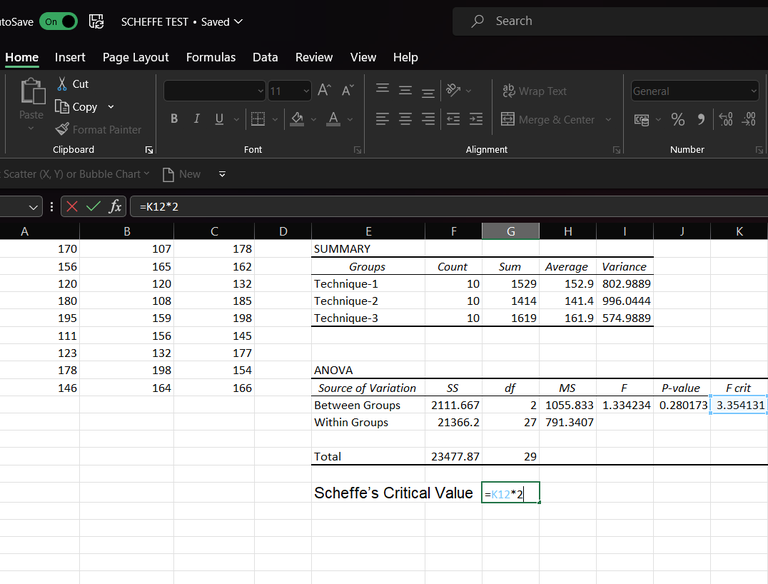The width and height of the screenshot is (768, 584).
Task: Click the Merge & Center button
Action: (x=549, y=119)
